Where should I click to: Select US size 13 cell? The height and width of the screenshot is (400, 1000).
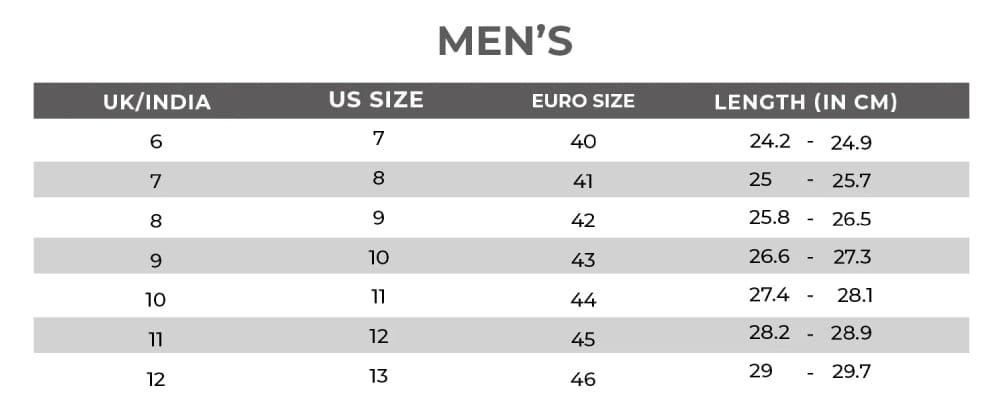pos(378,376)
